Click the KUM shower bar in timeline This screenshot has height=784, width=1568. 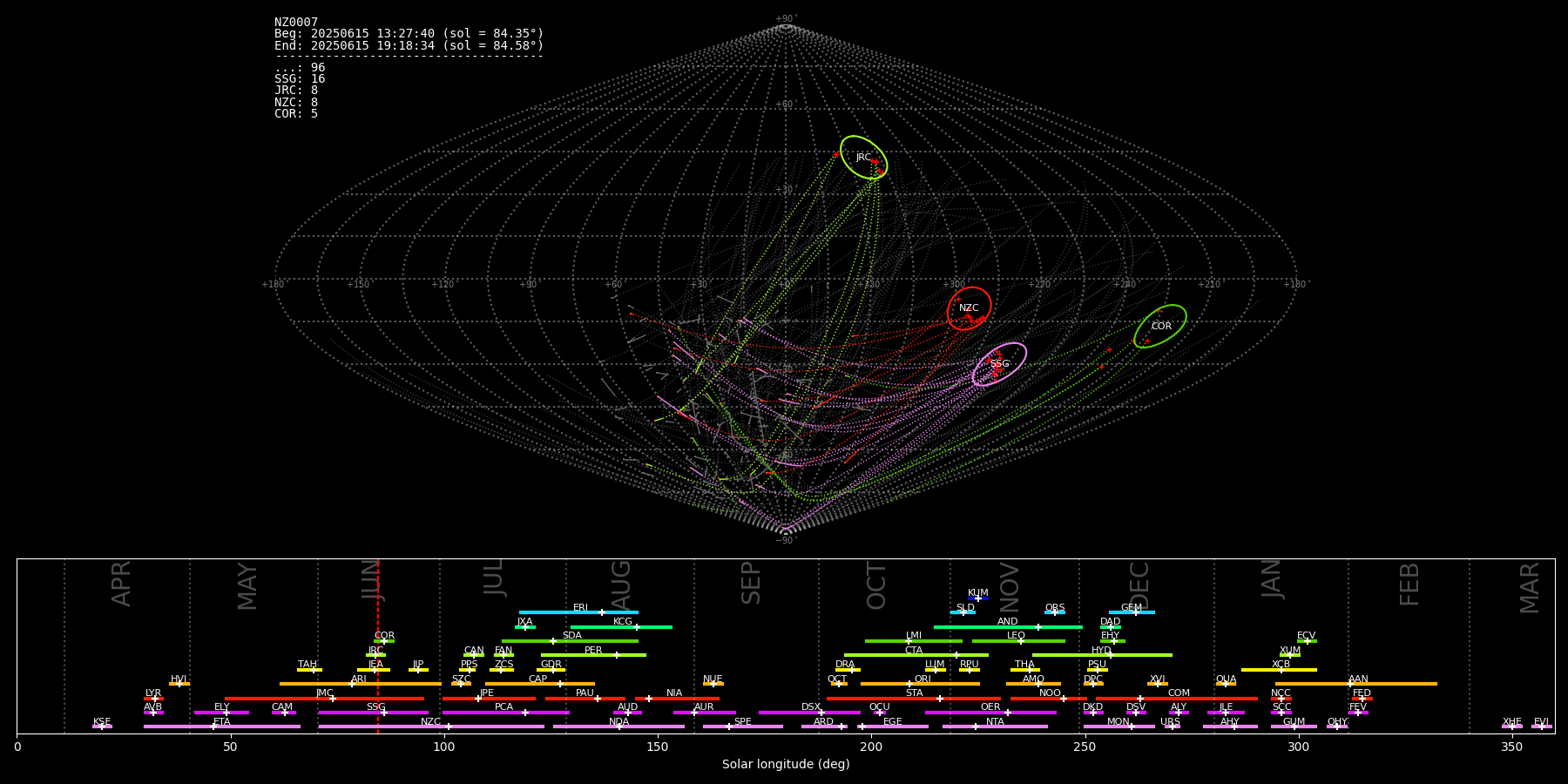point(978,598)
